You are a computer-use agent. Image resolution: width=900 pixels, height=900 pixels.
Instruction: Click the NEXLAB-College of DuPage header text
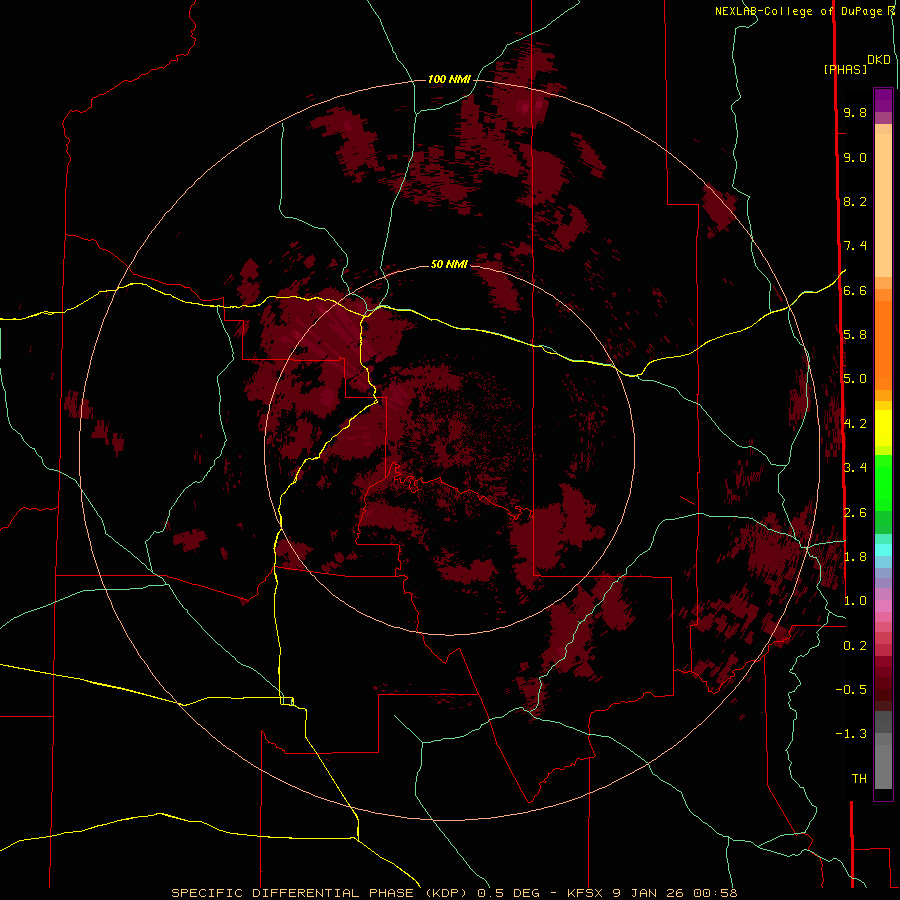[x=798, y=11]
